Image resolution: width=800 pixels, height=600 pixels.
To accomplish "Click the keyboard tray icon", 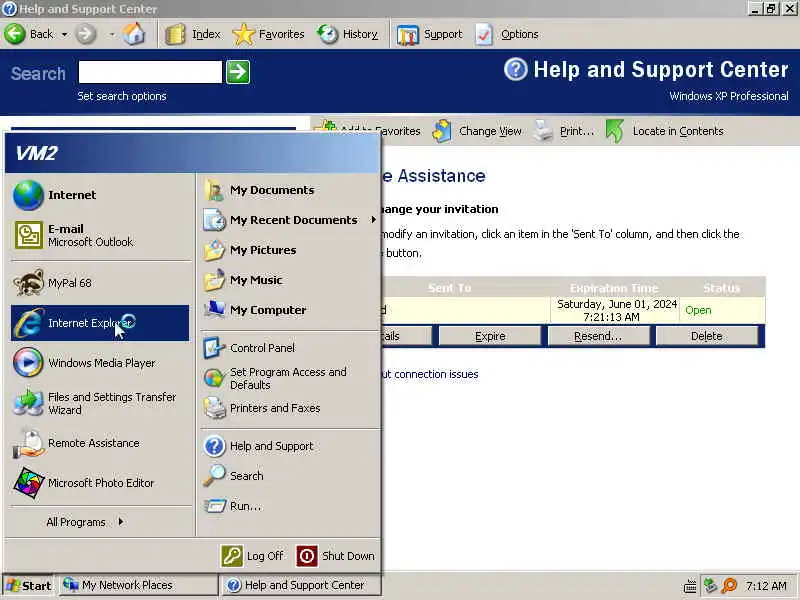I will pos(690,586).
